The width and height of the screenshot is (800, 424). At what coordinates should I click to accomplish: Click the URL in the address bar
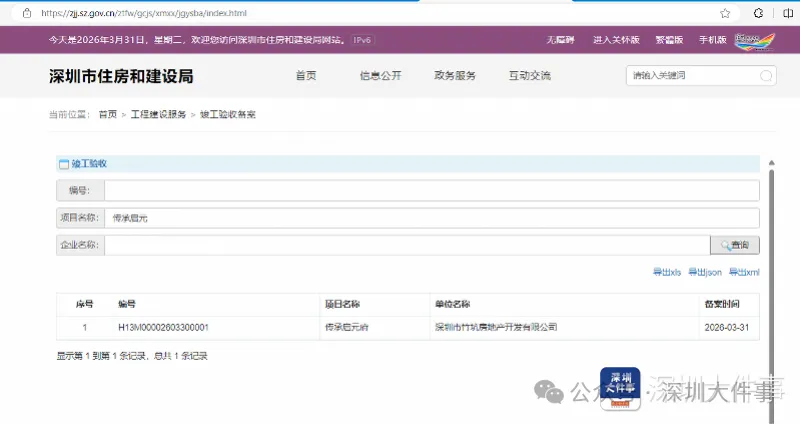pyautogui.click(x=144, y=13)
